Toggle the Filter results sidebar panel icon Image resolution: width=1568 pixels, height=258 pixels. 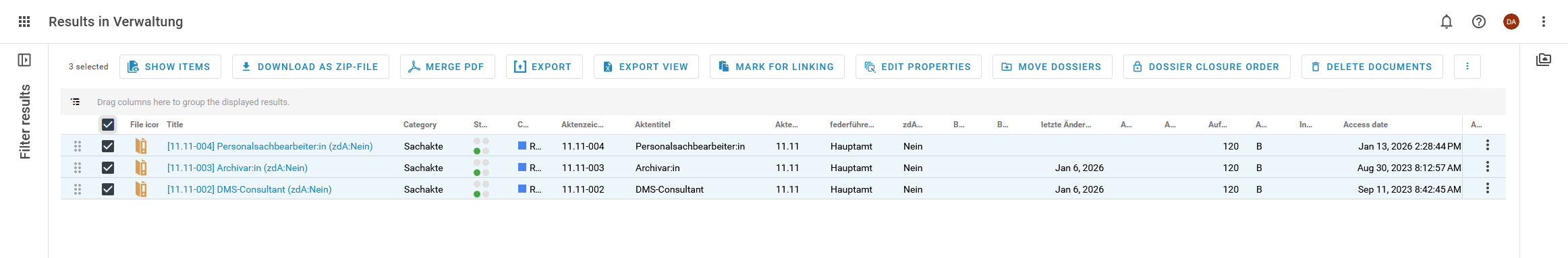pyautogui.click(x=24, y=60)
